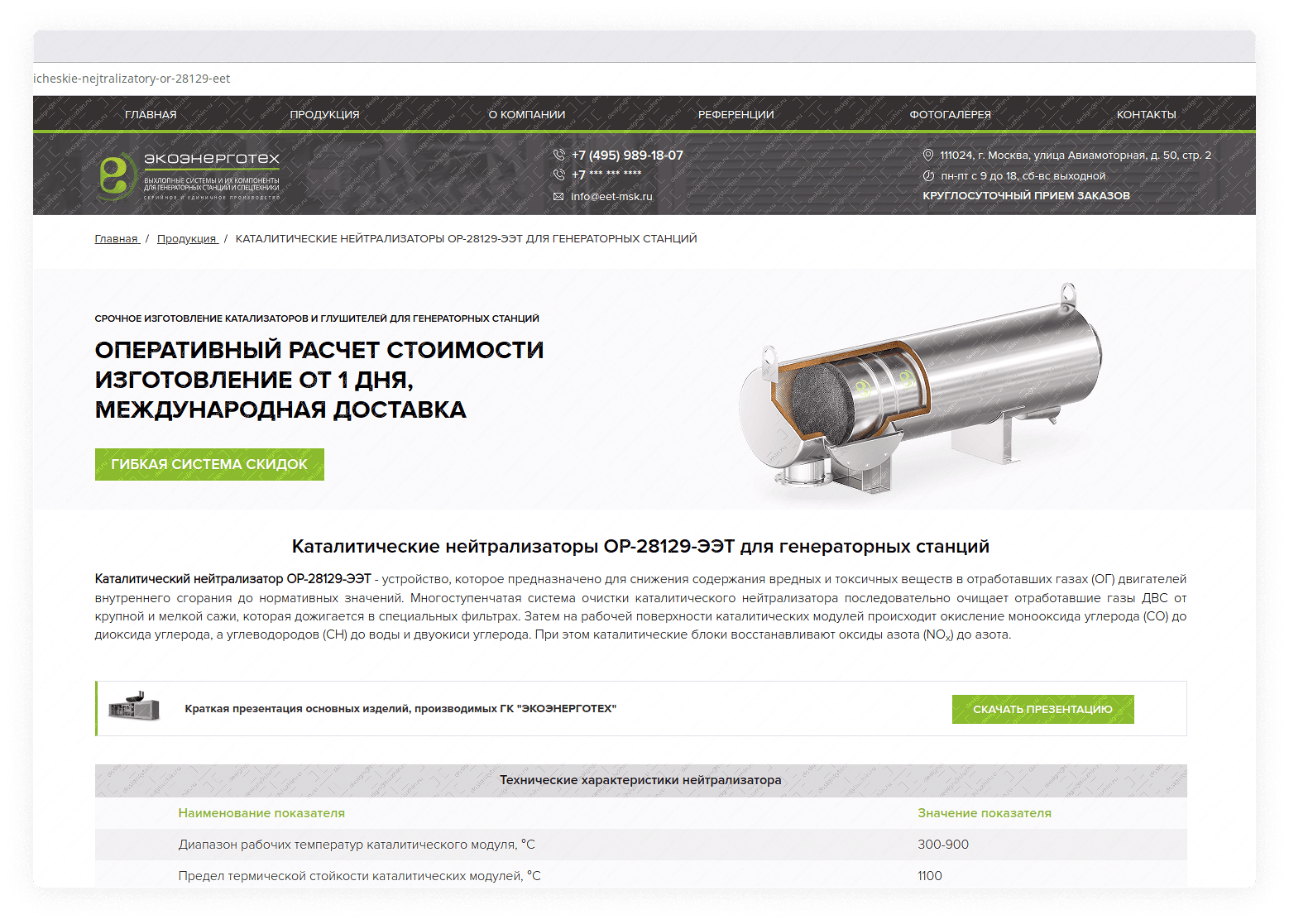Click the Главная breadcrumb link
1289x924 pixels.
(117, 239)
